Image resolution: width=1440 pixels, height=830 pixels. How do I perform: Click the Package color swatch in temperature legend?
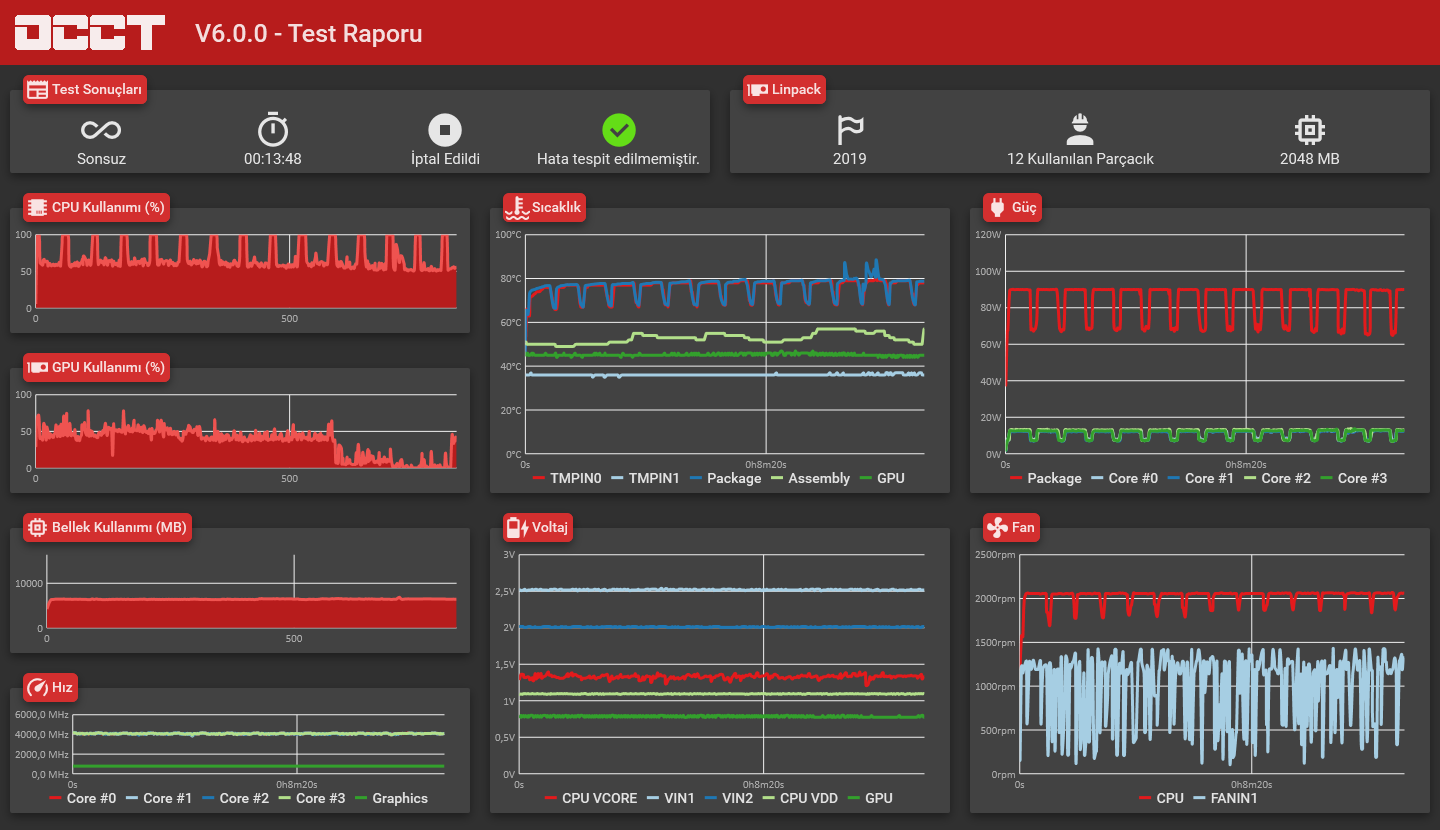[695, 478]
